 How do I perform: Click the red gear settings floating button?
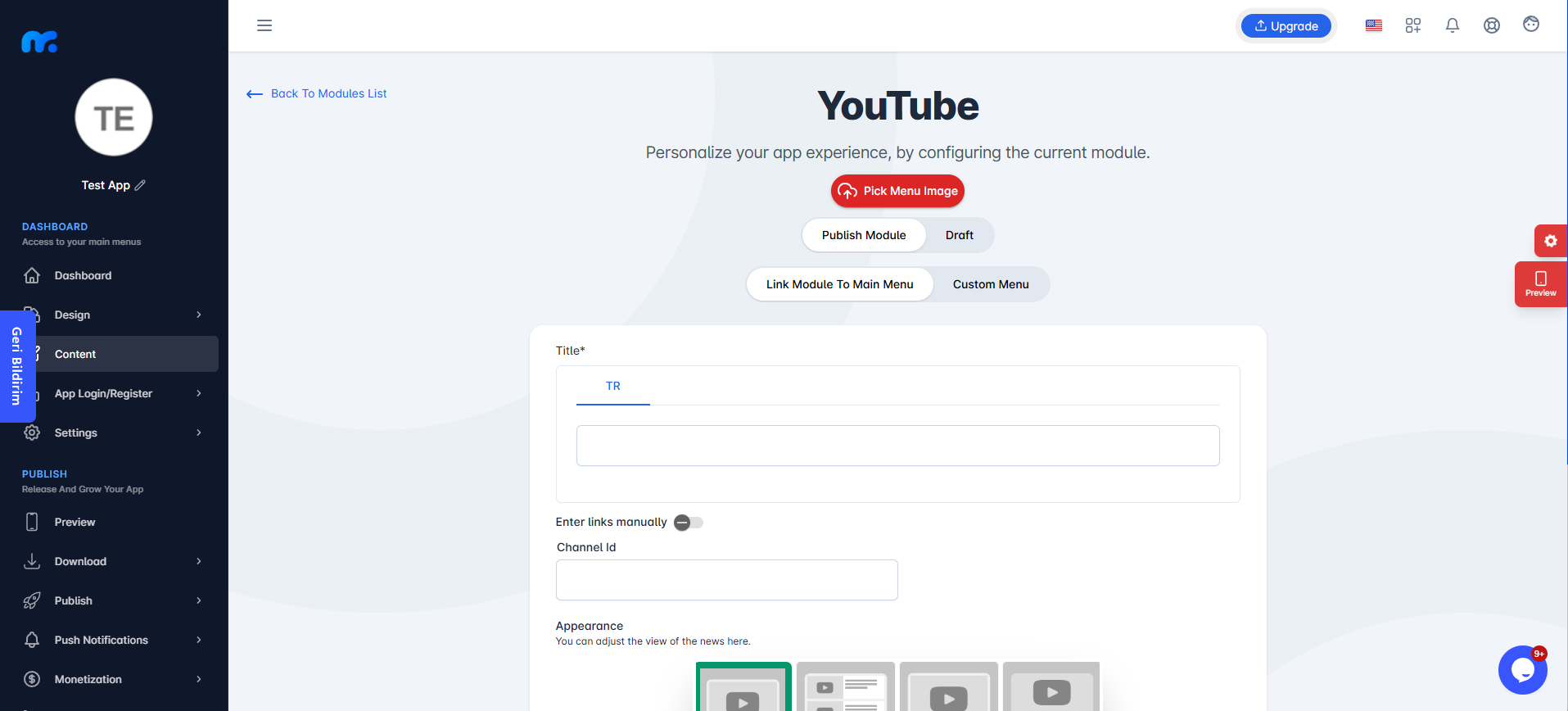[x=1550, y=241]
